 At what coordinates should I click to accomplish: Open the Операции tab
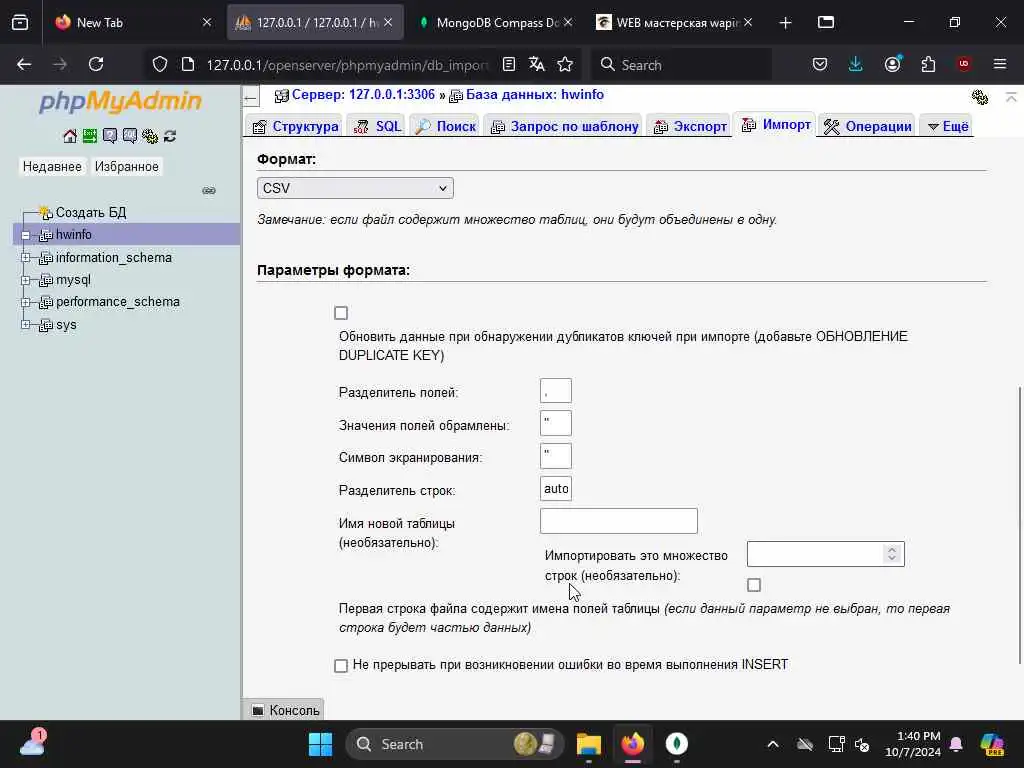tap(868, 126)
